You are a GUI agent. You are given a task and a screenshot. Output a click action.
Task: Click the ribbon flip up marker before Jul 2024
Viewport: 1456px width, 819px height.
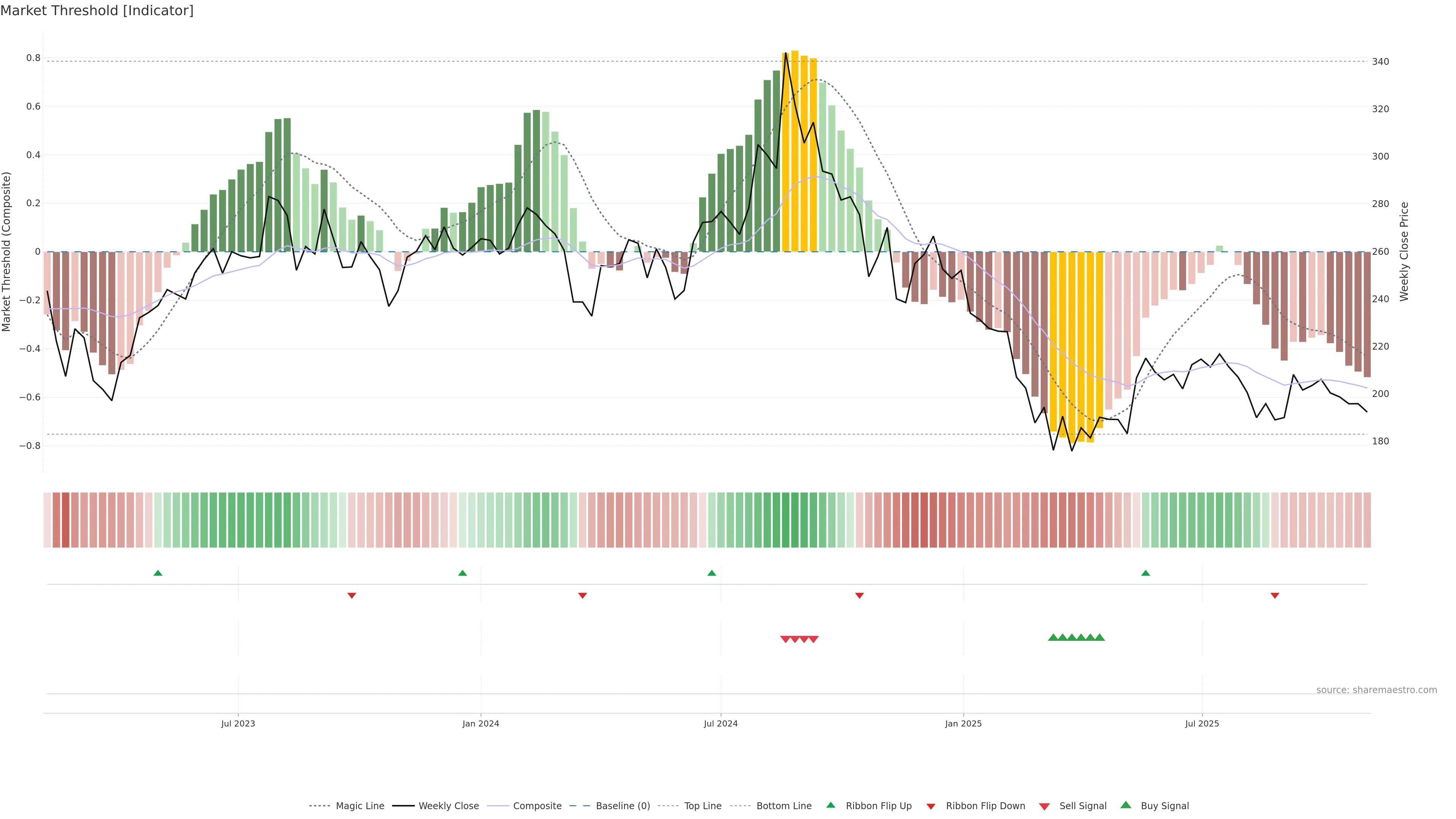712,573
